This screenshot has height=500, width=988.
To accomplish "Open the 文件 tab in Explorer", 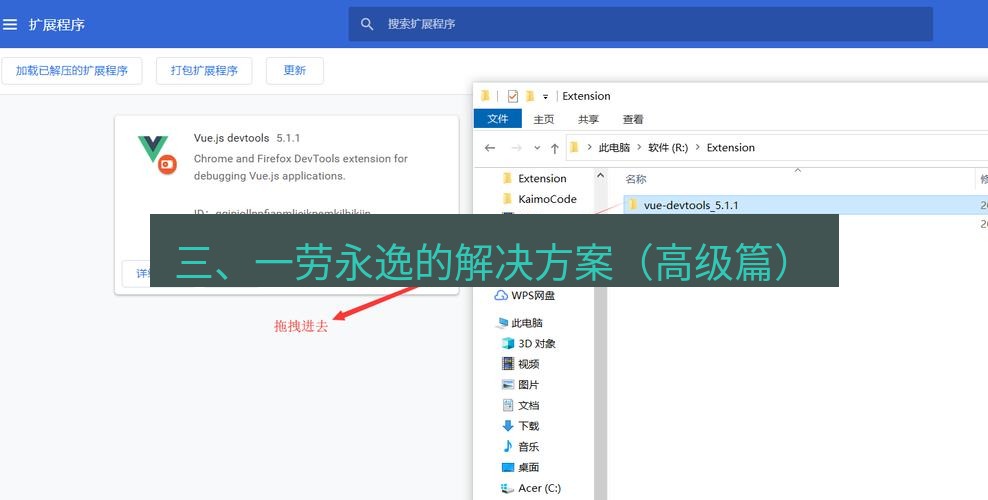I will click(498, 118).
